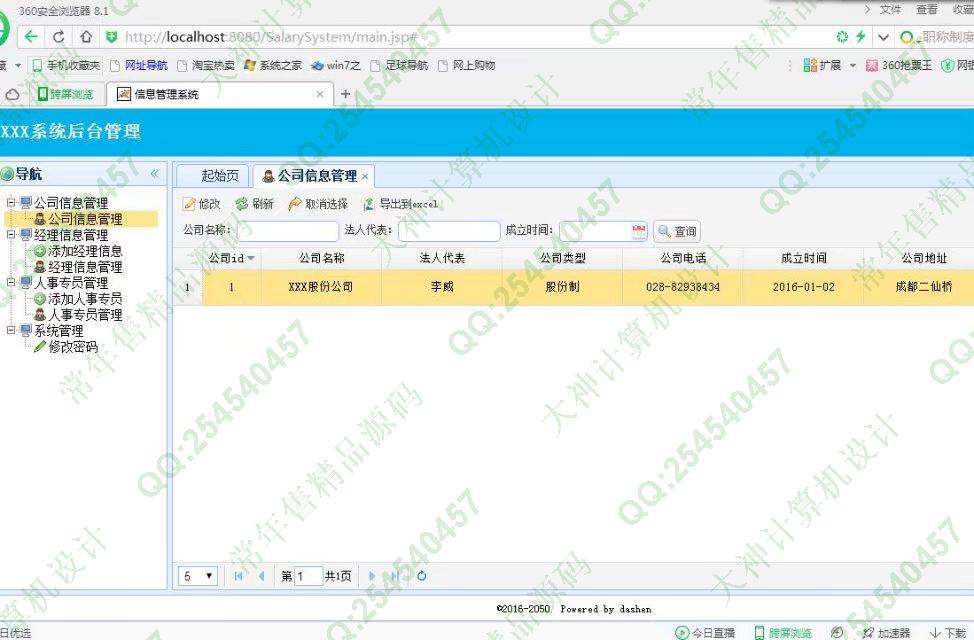This screenshot has height=640, width=974.
Task: Go to first page pager icon
Action: pyautogui.click(x=238, y=576)
